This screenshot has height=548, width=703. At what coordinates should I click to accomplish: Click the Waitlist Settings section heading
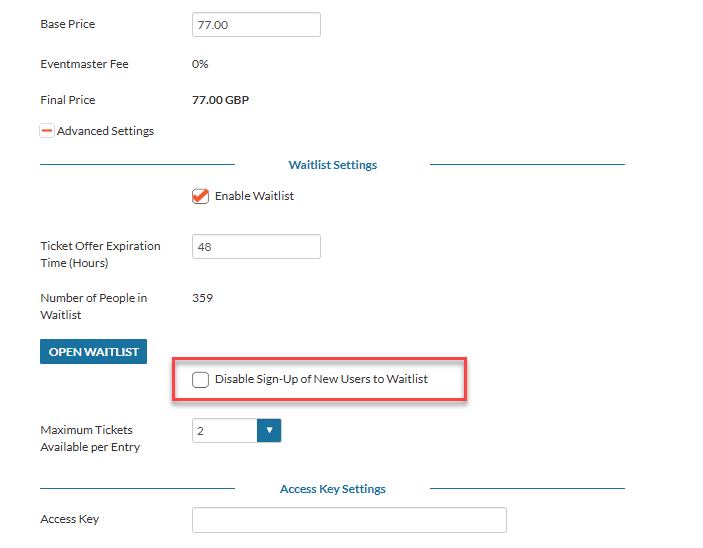pos(333,165)
